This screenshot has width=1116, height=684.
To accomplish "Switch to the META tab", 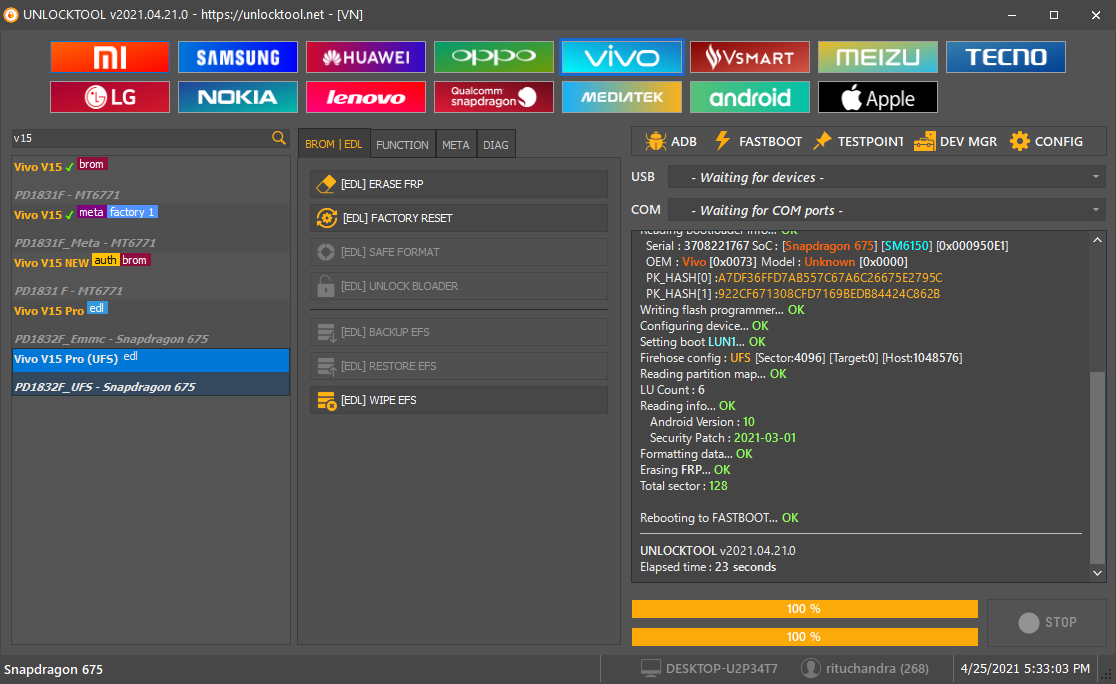I will pyautogui.click(x=456, y=144).
